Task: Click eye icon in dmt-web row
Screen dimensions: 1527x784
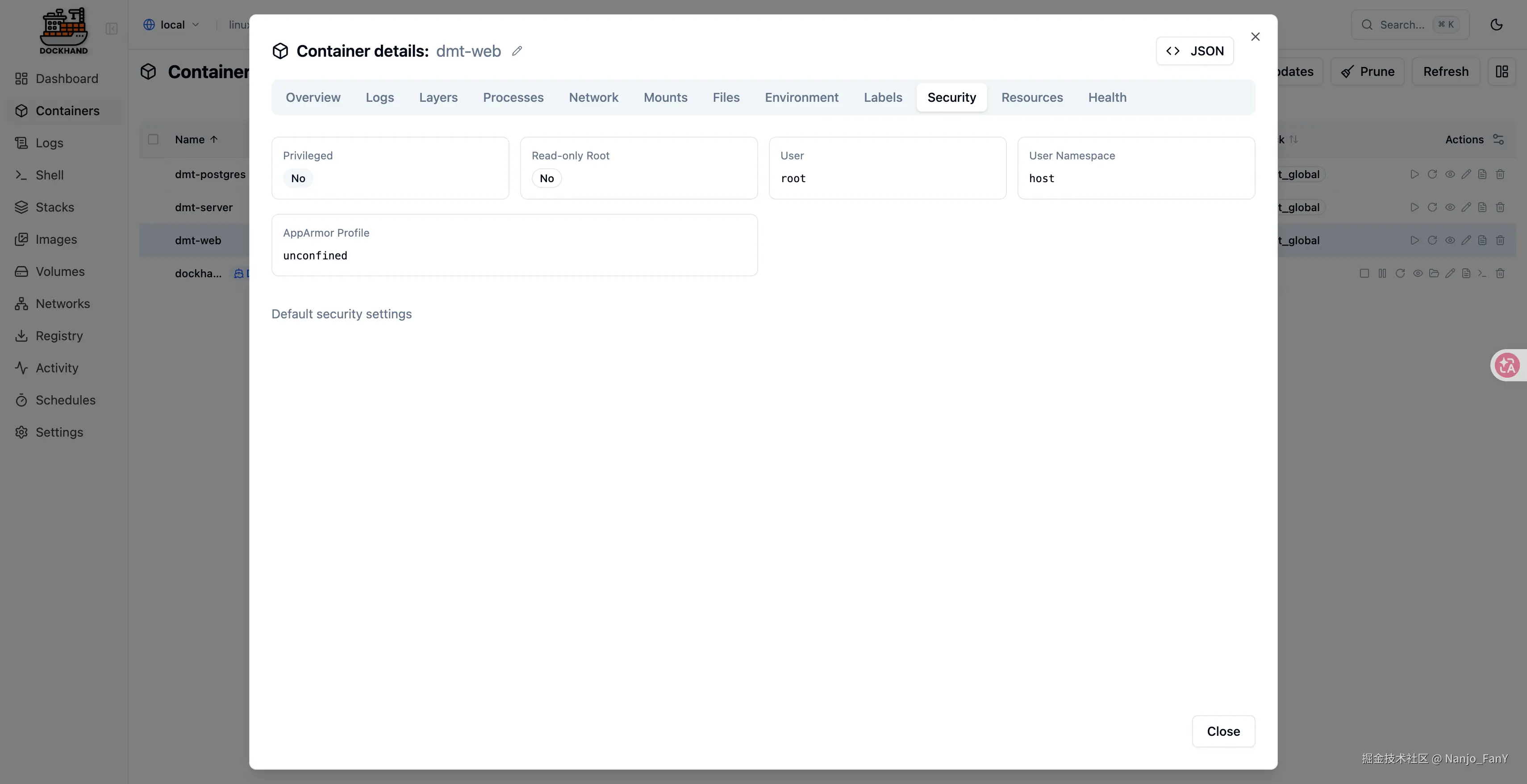Action: (x=1449, y=241)
